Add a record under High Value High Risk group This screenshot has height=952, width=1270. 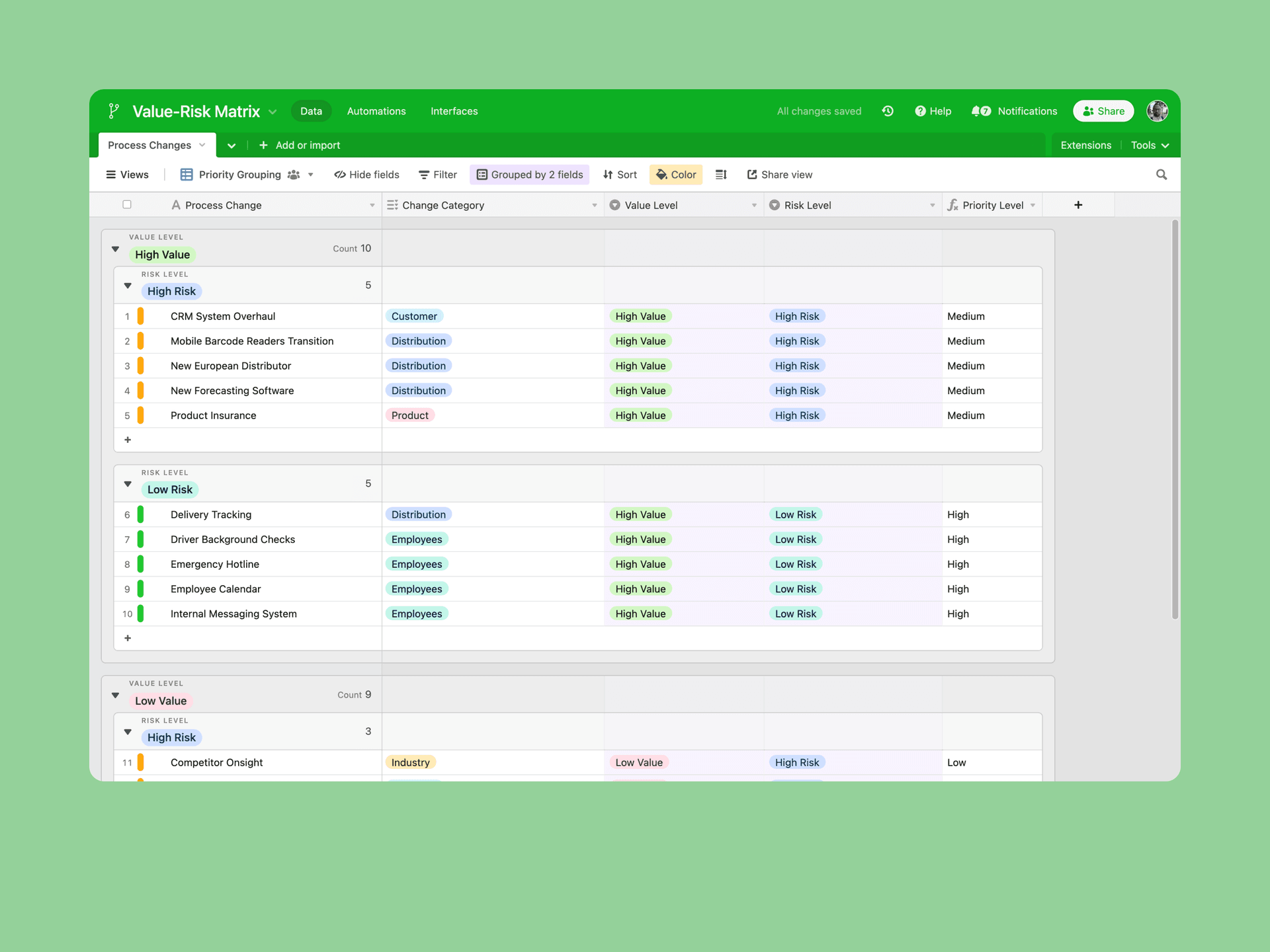pos(128,440)
